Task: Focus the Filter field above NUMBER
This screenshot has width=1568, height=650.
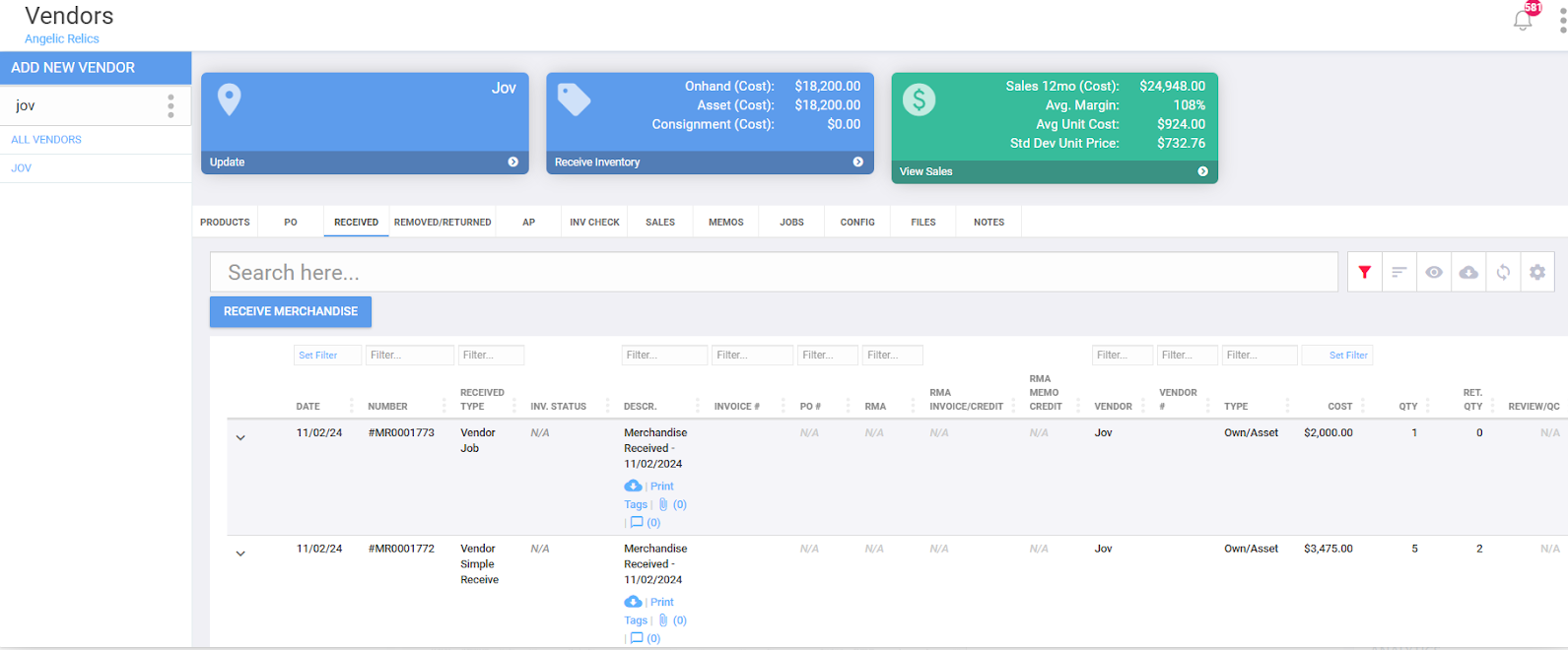Action: click(410, 356)
